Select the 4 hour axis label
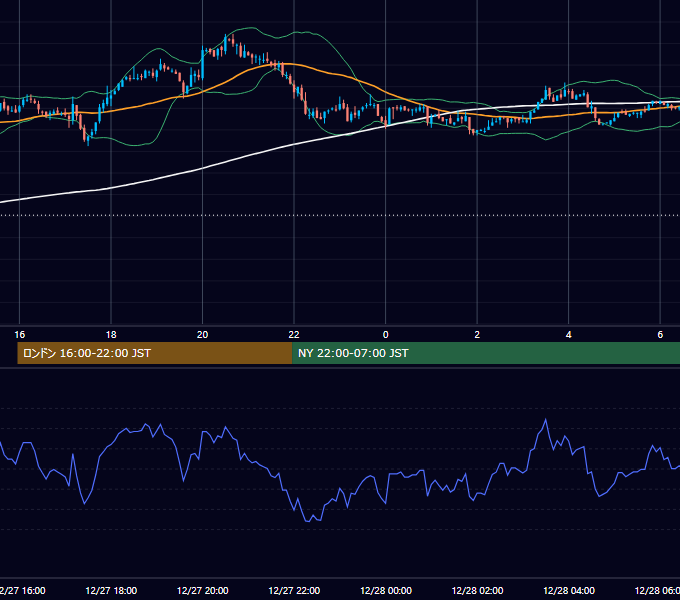Viewport: 680px width, 600px height. (569, 335)
